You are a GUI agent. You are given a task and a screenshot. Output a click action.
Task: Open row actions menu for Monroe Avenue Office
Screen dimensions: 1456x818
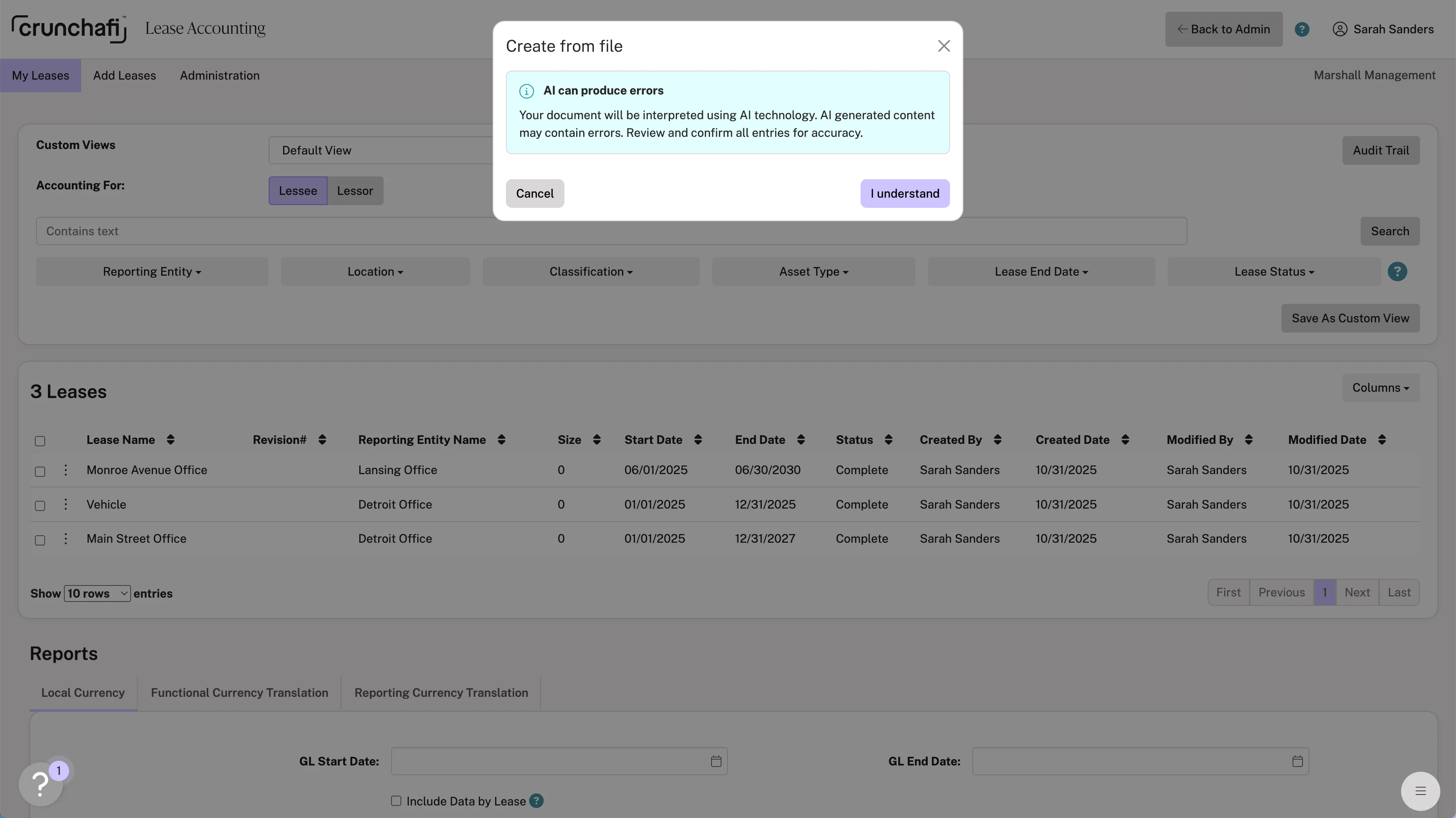pos(66,470)
